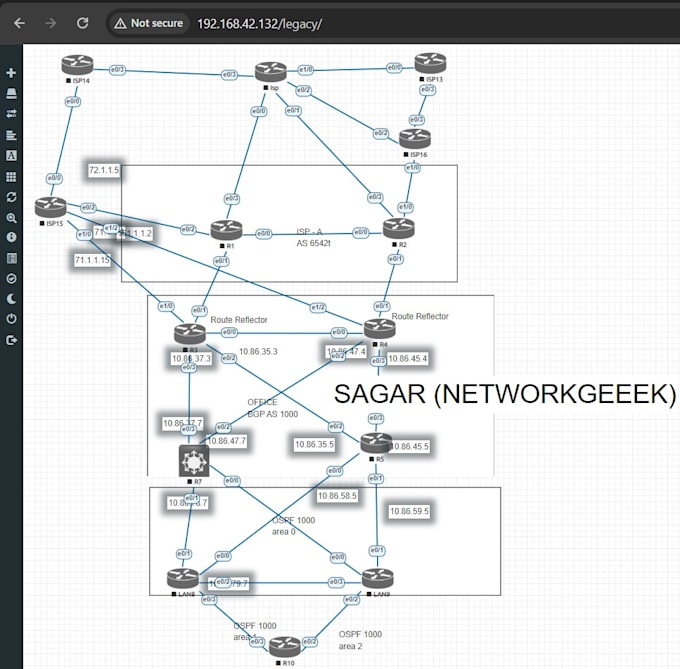Click the 10.86.35.3 label

coord(258,352)
